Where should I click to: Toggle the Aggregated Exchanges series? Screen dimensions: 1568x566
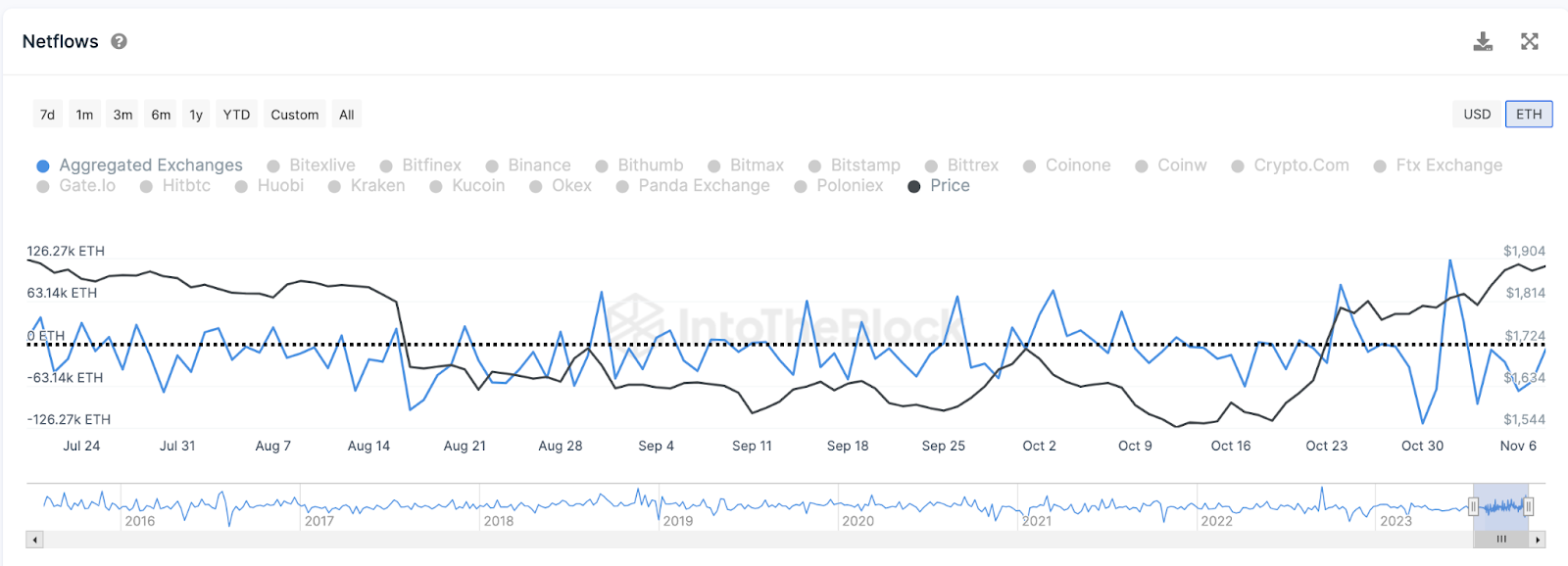[x=150, y=165]
